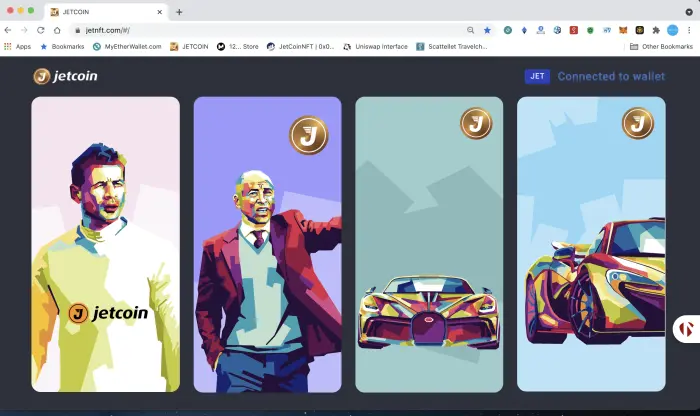Go back using the browser back arrow
Image resolution: width=700 pixels, height=416 pixels.
(x=8, y=30)
